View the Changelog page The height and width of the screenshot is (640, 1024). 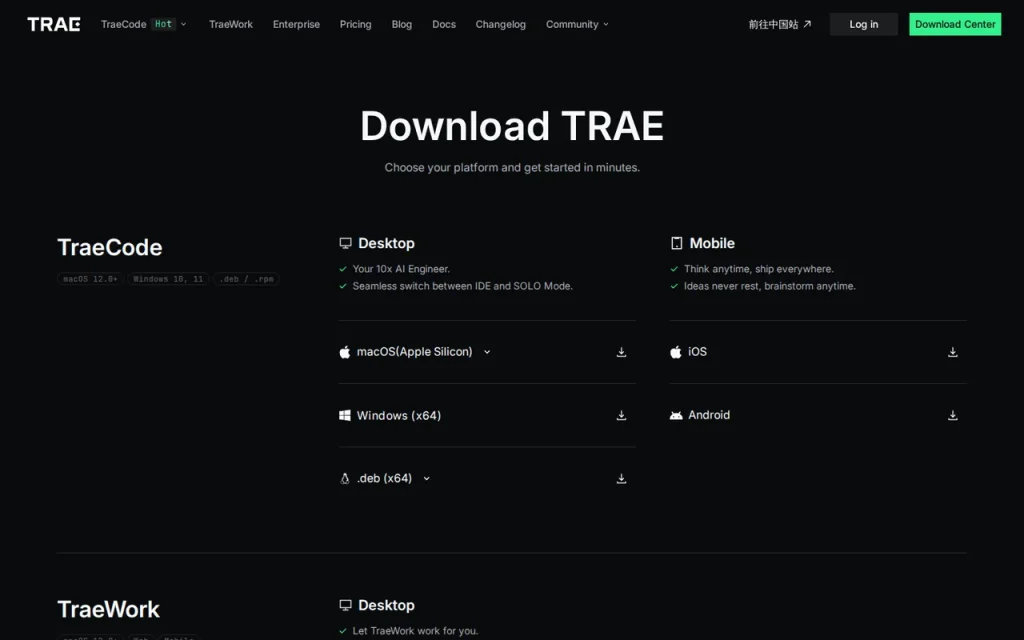(500, 24)
